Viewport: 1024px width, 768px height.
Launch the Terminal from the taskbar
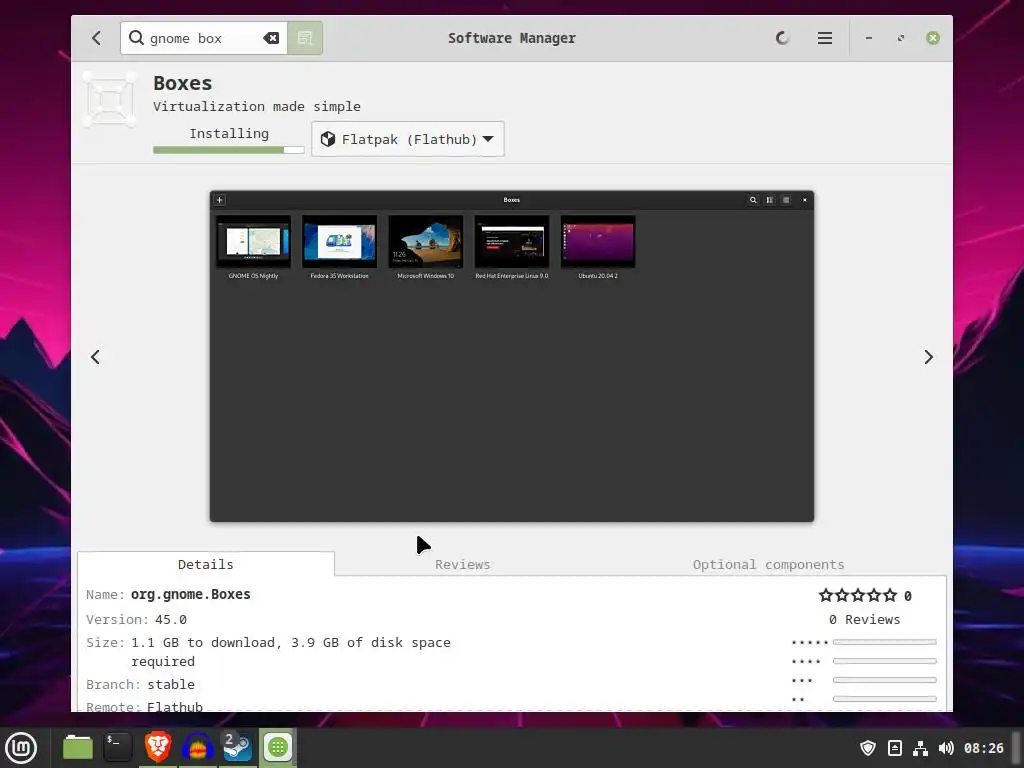pyautogui.click(x=118, y=747)
